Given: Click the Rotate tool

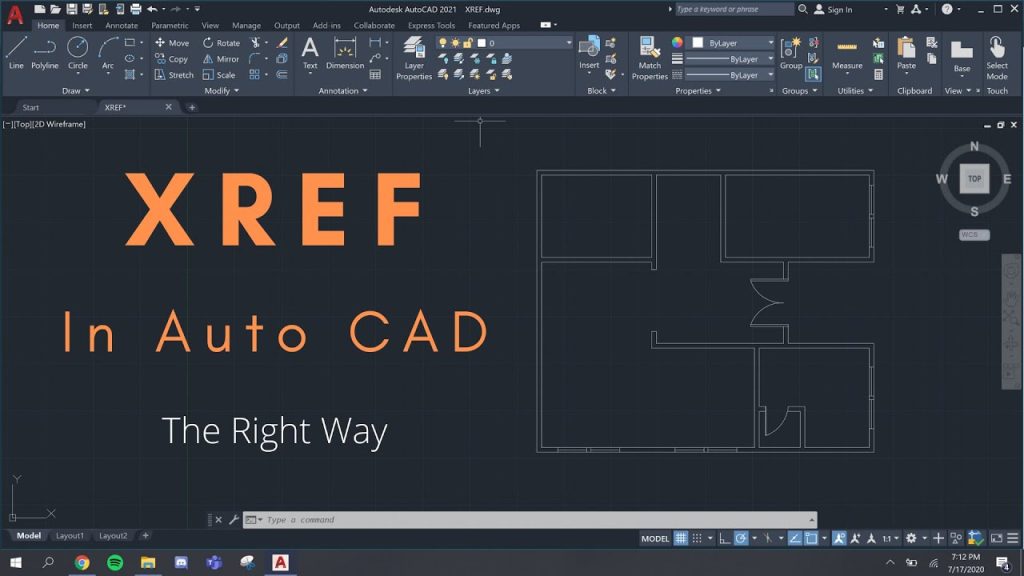Looking at the screenshot, I should (221, 42).
